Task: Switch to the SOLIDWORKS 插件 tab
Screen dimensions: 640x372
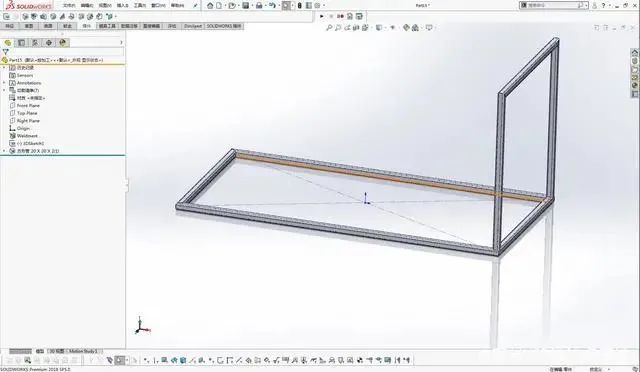Action: (x=224, y=26)
